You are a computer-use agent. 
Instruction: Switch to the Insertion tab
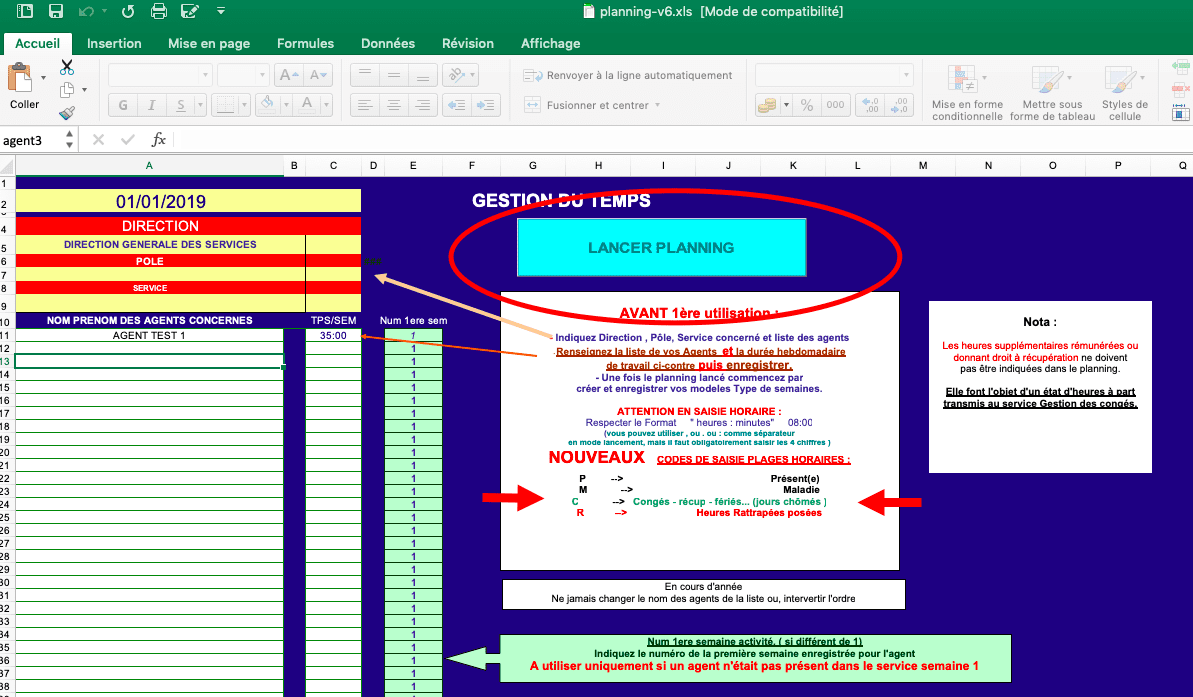pyautogui.click(x=114, y=43)
